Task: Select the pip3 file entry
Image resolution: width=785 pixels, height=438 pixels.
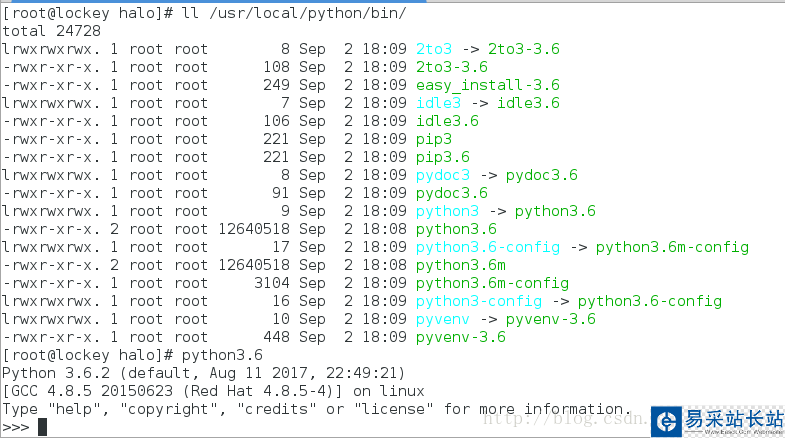Action: 434,139
